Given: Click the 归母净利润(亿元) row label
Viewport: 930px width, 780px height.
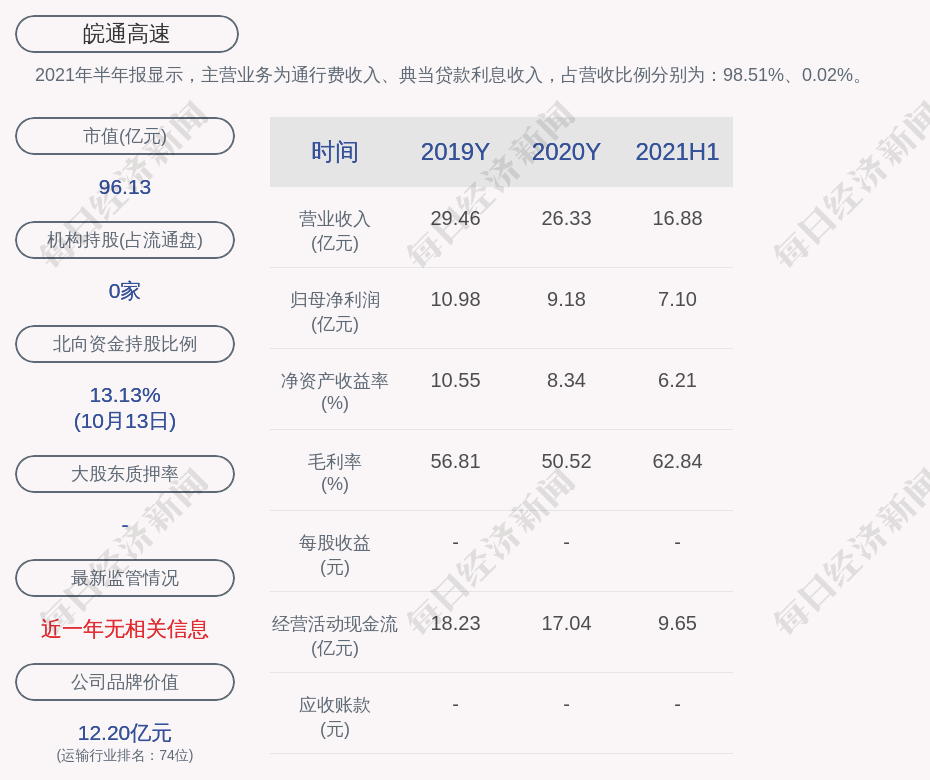Looking at the screenshot, I should tap(335, 312).
